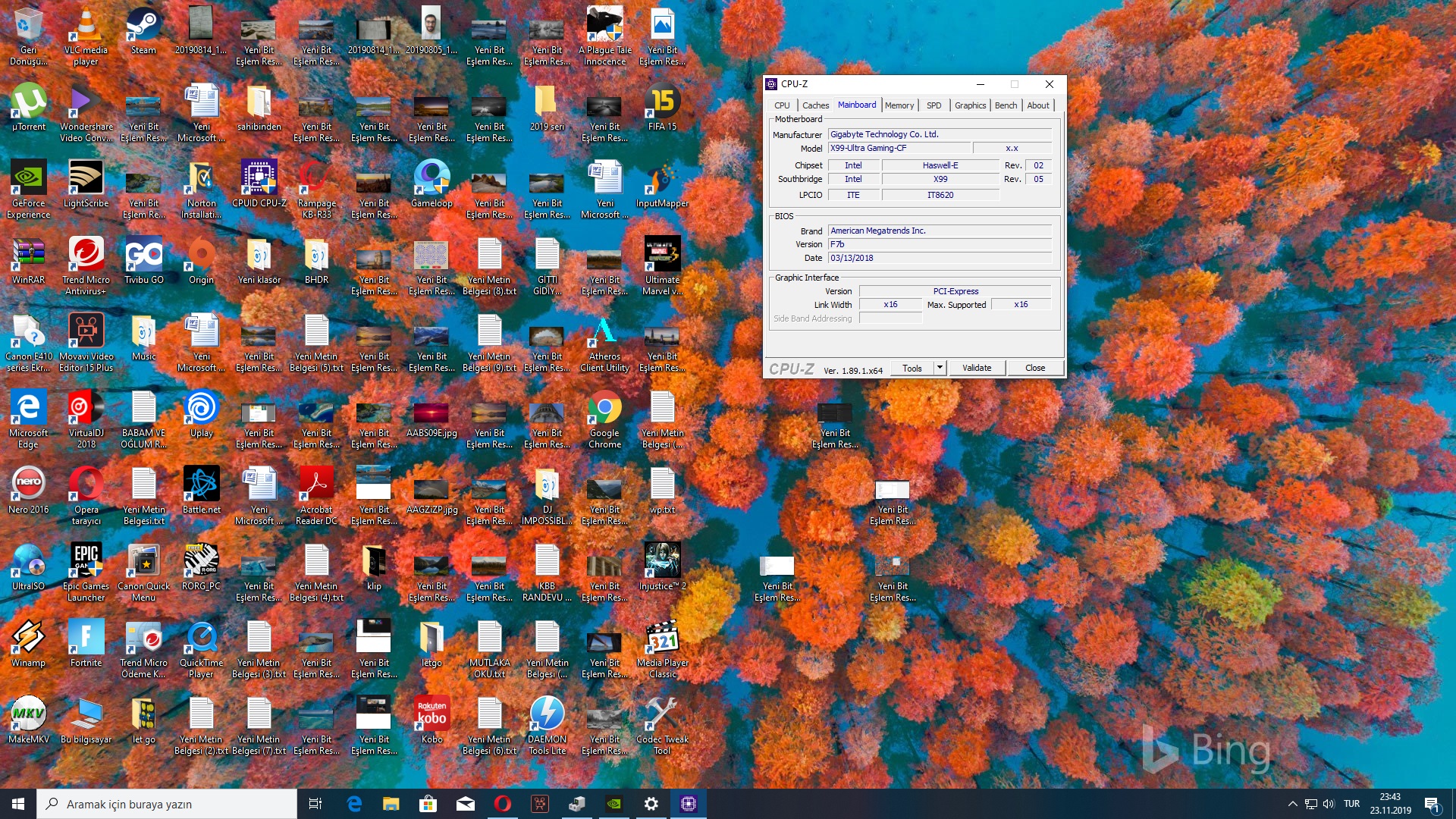This screenshot has height=819, width=1456.
Task: Switch to the Memory tab
Action: click(x=899, y=105)
